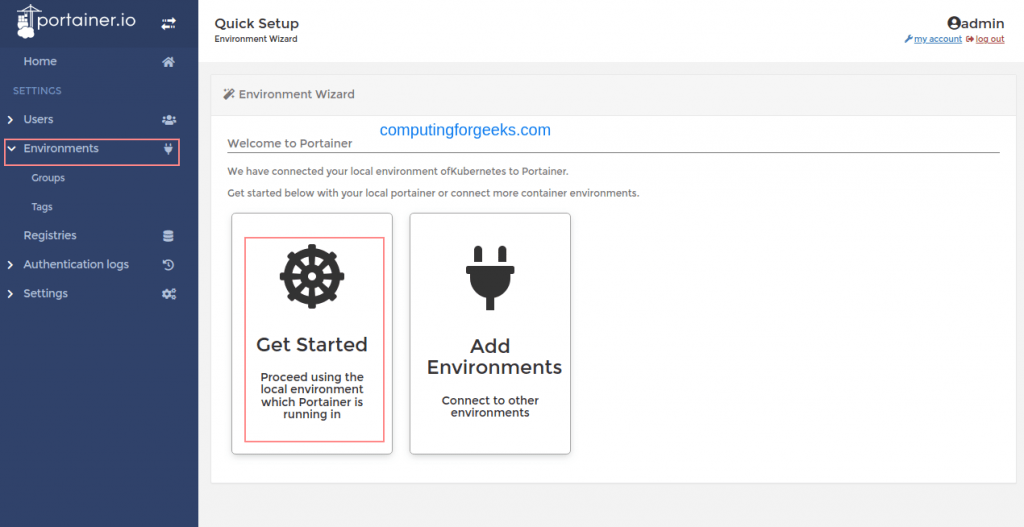
Task: Collapse the Environments menu chevron
Action: point(11,148)
